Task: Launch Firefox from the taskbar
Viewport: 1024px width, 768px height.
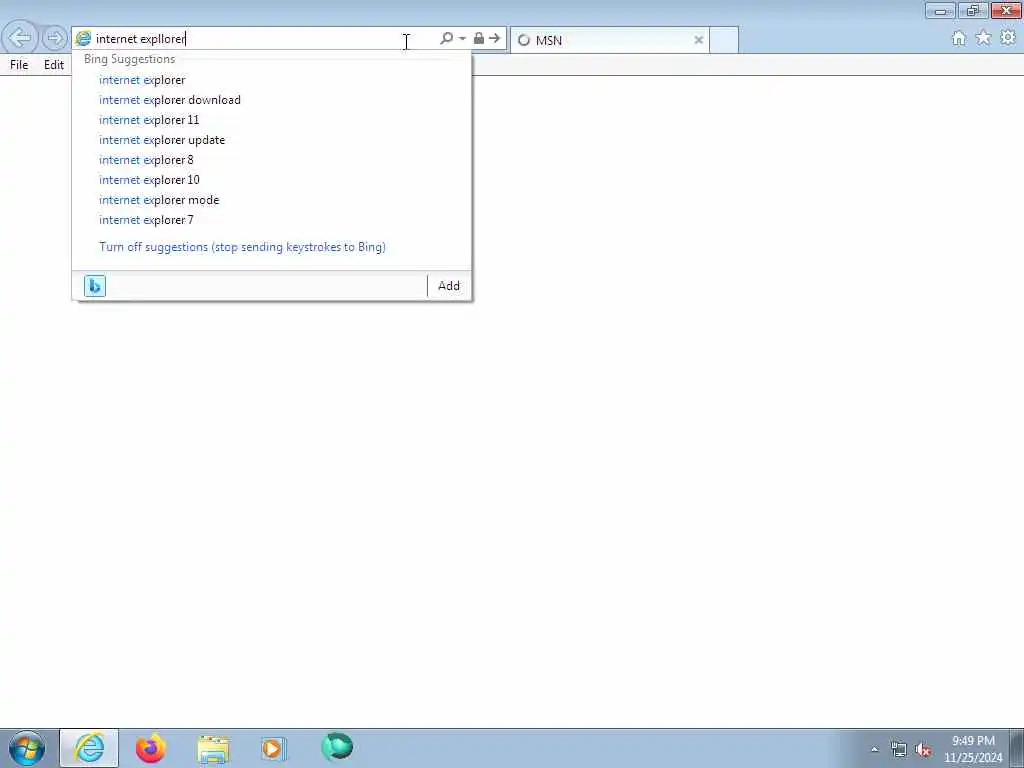Action: click(x=150, y=748)
